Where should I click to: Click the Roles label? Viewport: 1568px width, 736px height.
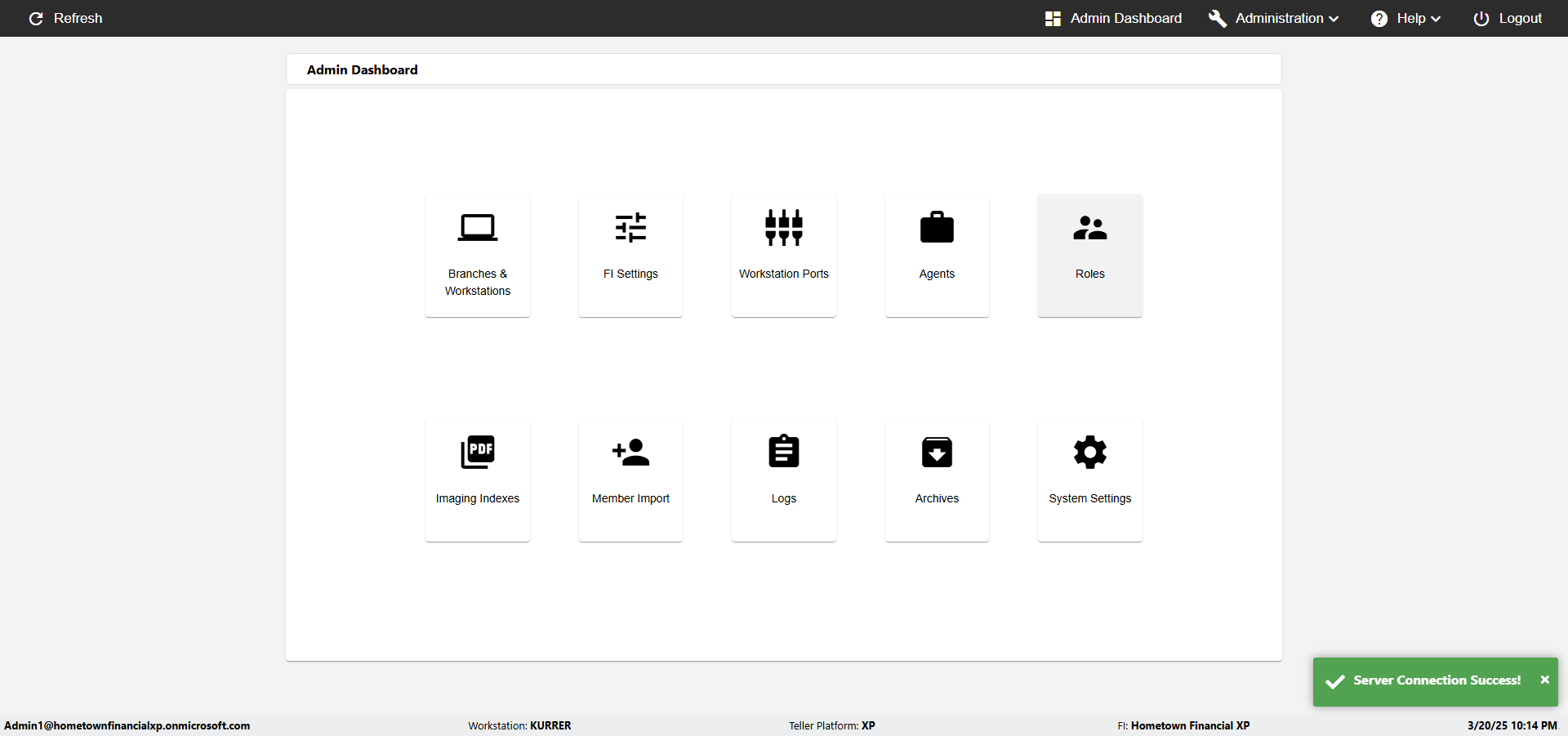pyautogui.click(x=1090, y=274)
